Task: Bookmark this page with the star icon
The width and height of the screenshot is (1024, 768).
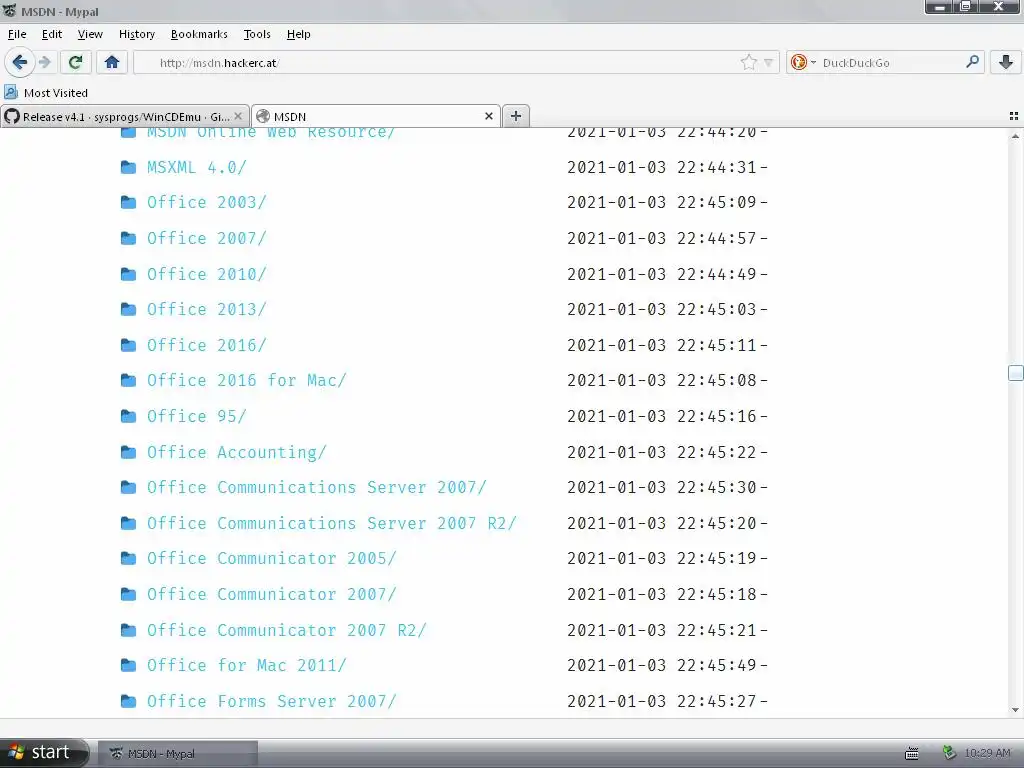Action: tap(748, 63)
